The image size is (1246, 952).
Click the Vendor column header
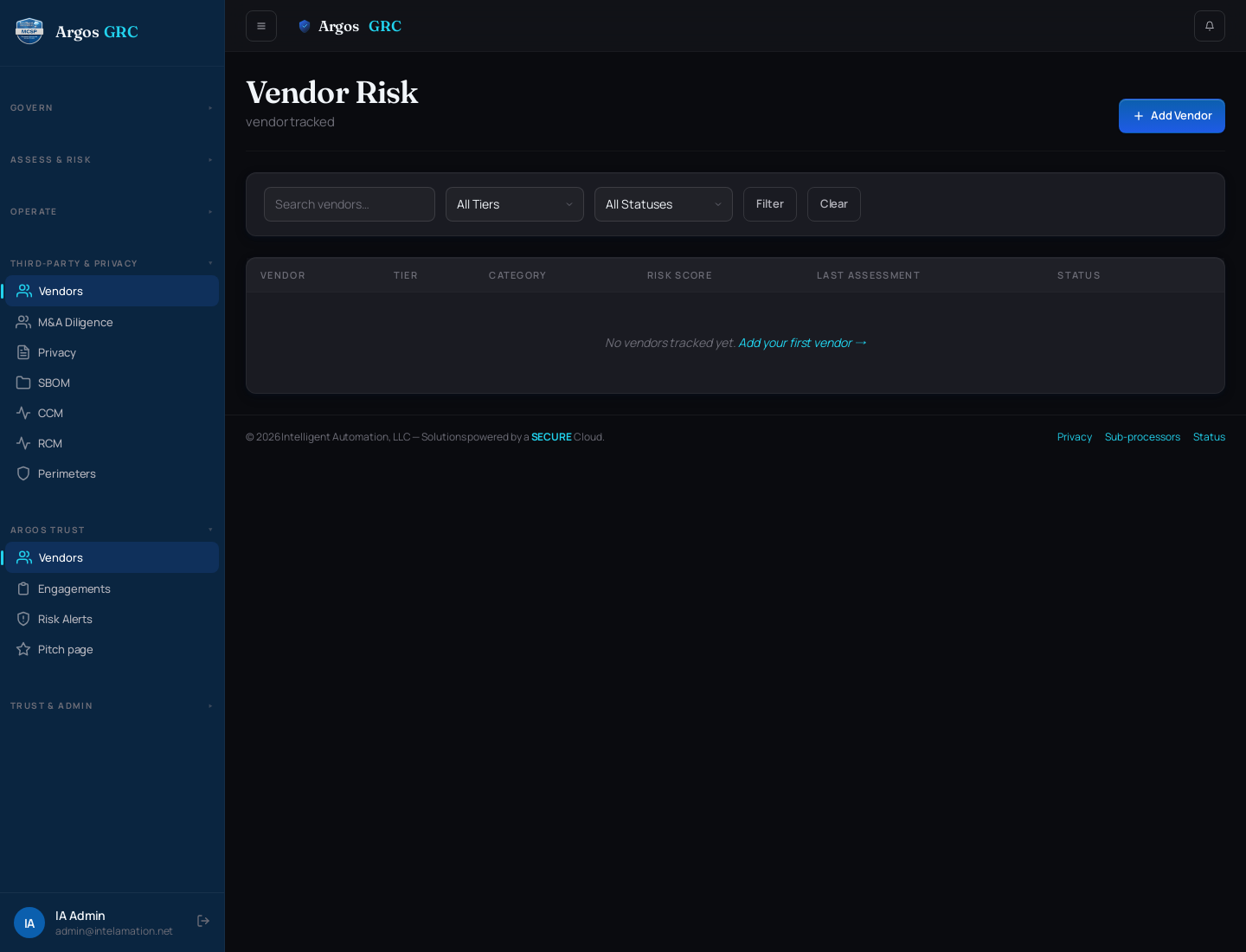(x=283, y=275)
